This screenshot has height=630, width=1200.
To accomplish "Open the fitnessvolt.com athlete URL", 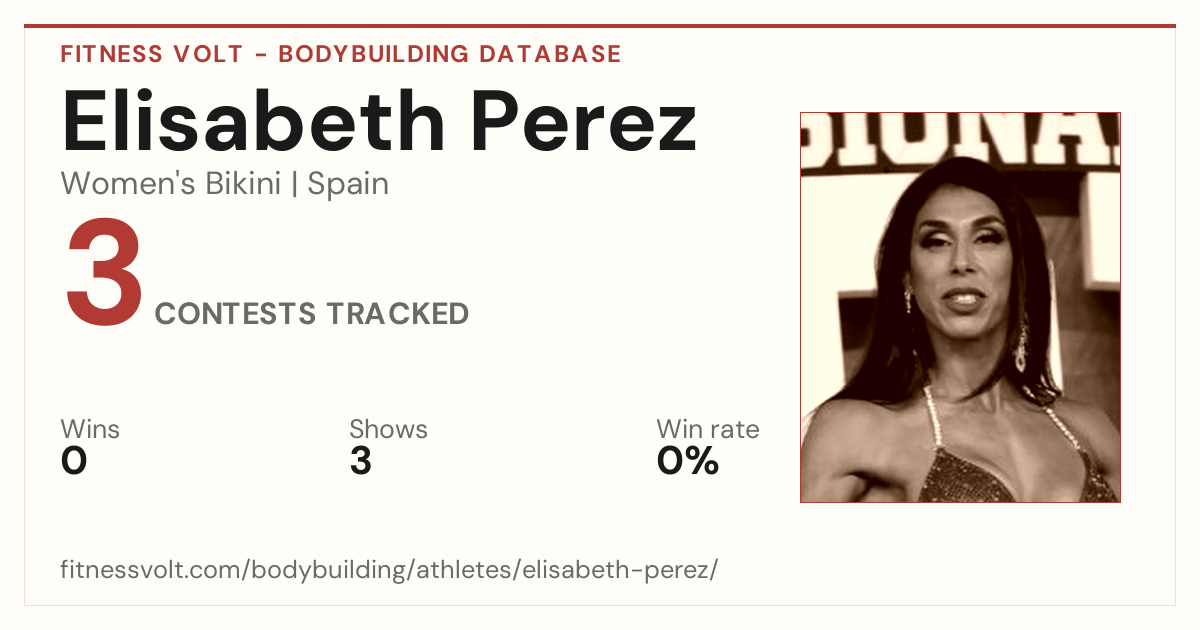I will tap(389, 571).
